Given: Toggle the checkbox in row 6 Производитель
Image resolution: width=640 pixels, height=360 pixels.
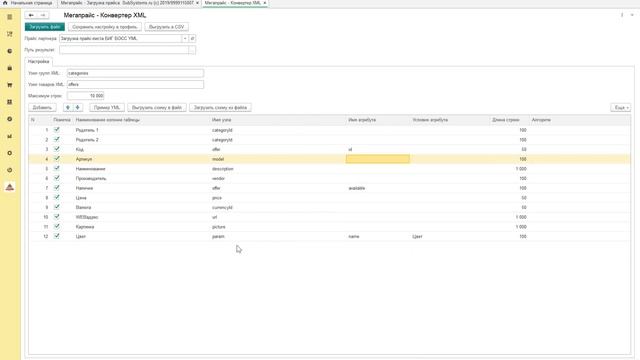Looking at the screenshot, I should [57, 178].
